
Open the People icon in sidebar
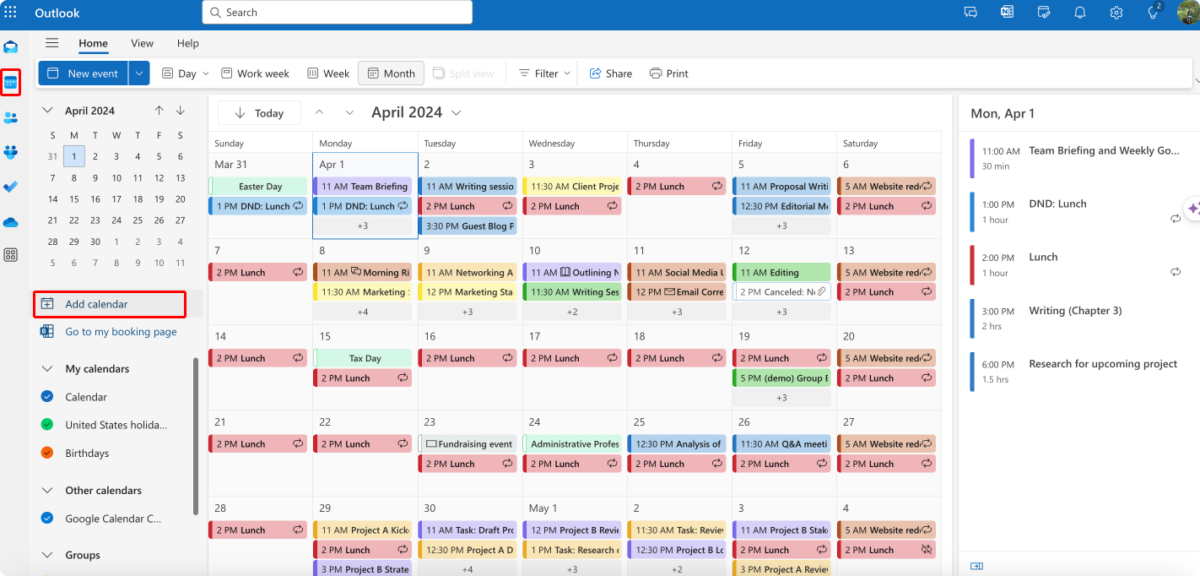click(11, 117)
